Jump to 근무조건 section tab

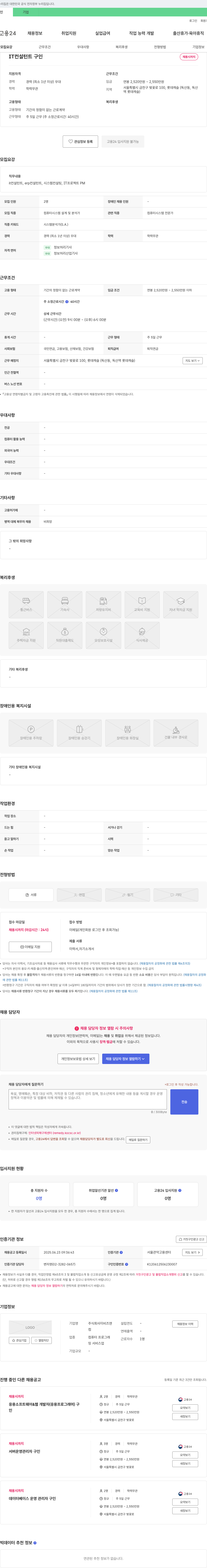[44, 47]
